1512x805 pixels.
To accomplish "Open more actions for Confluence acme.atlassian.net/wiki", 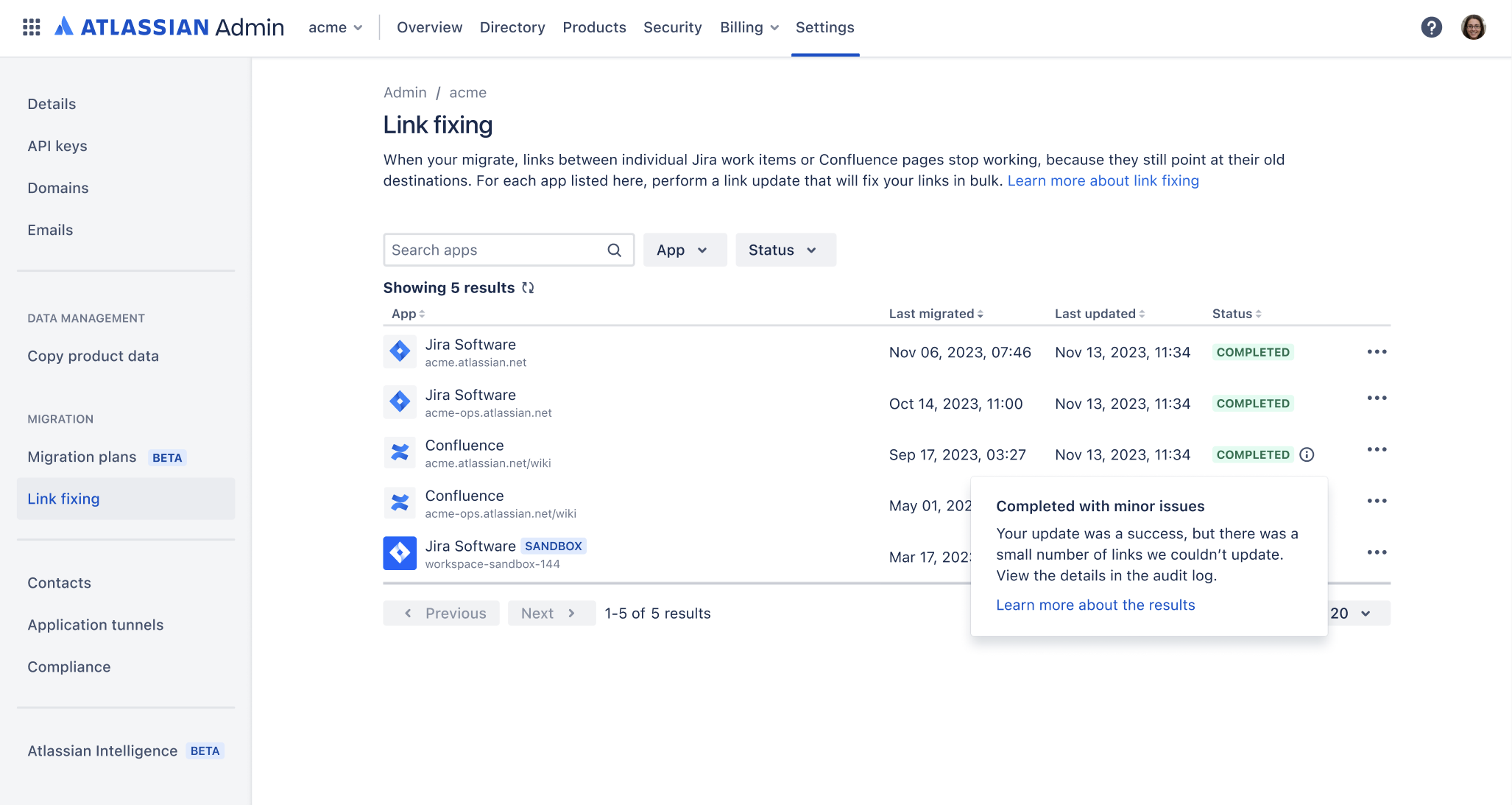I will [1377, 450].
